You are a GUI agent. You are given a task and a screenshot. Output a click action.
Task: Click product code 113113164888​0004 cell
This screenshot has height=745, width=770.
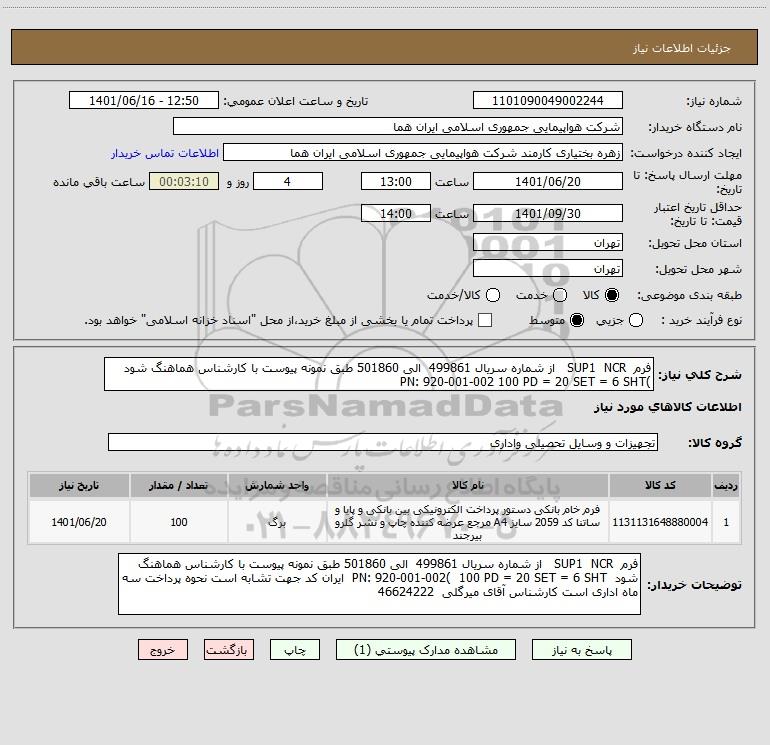[x=660, y=522]
